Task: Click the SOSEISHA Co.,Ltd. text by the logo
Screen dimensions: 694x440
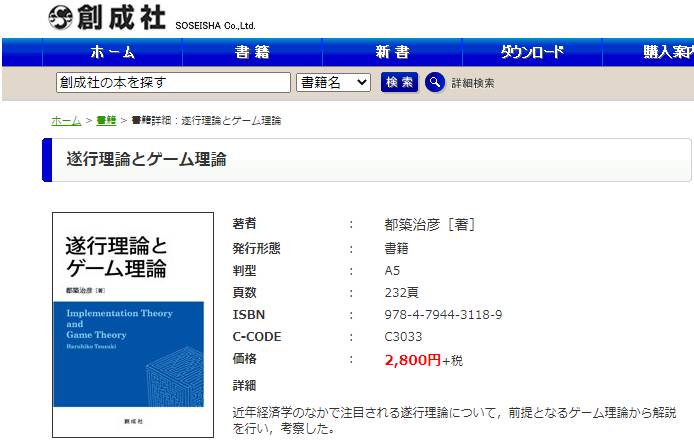Action: tap(215, 25)
